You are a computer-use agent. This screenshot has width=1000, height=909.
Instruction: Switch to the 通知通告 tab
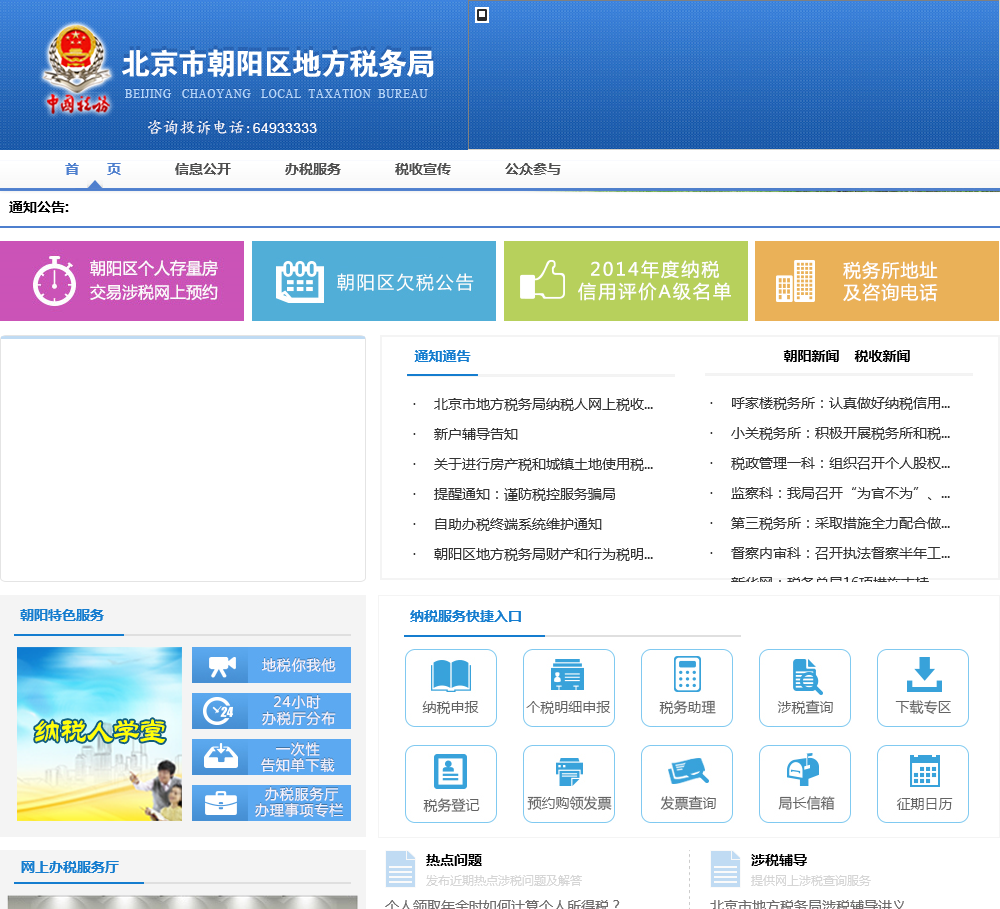click(442, 357)
